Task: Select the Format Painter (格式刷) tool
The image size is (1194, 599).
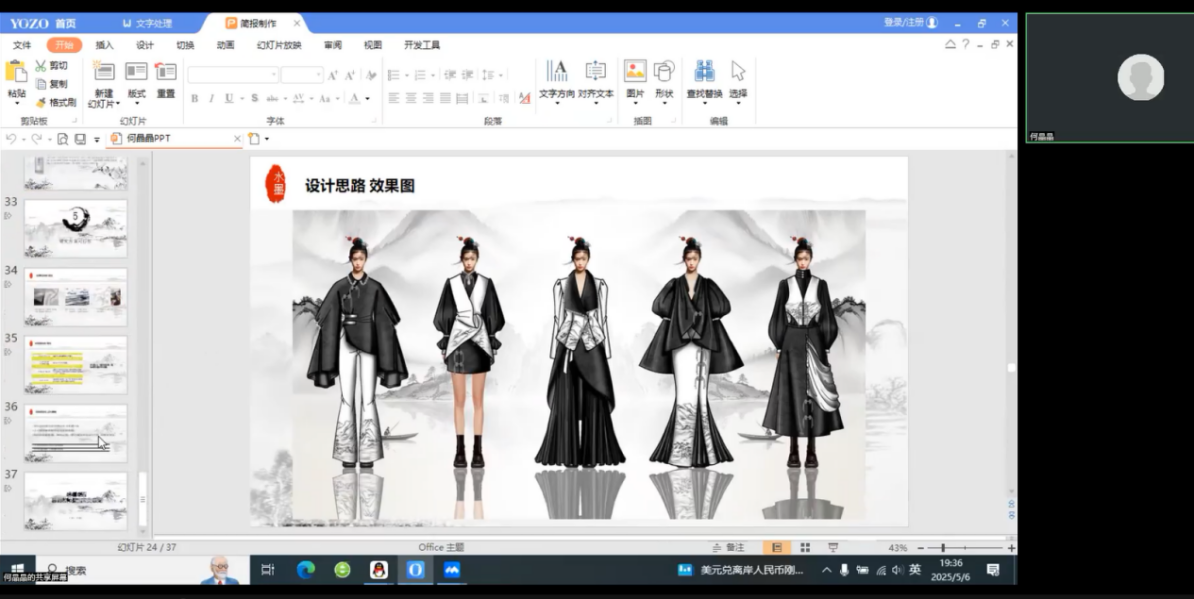Action: click(42, 102)
